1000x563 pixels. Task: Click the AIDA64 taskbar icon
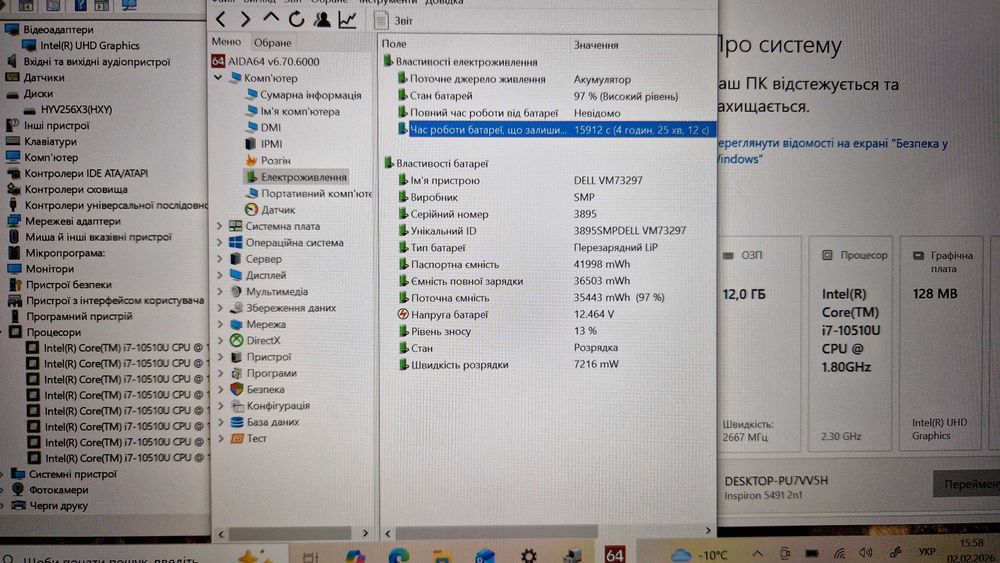[615, 554]
